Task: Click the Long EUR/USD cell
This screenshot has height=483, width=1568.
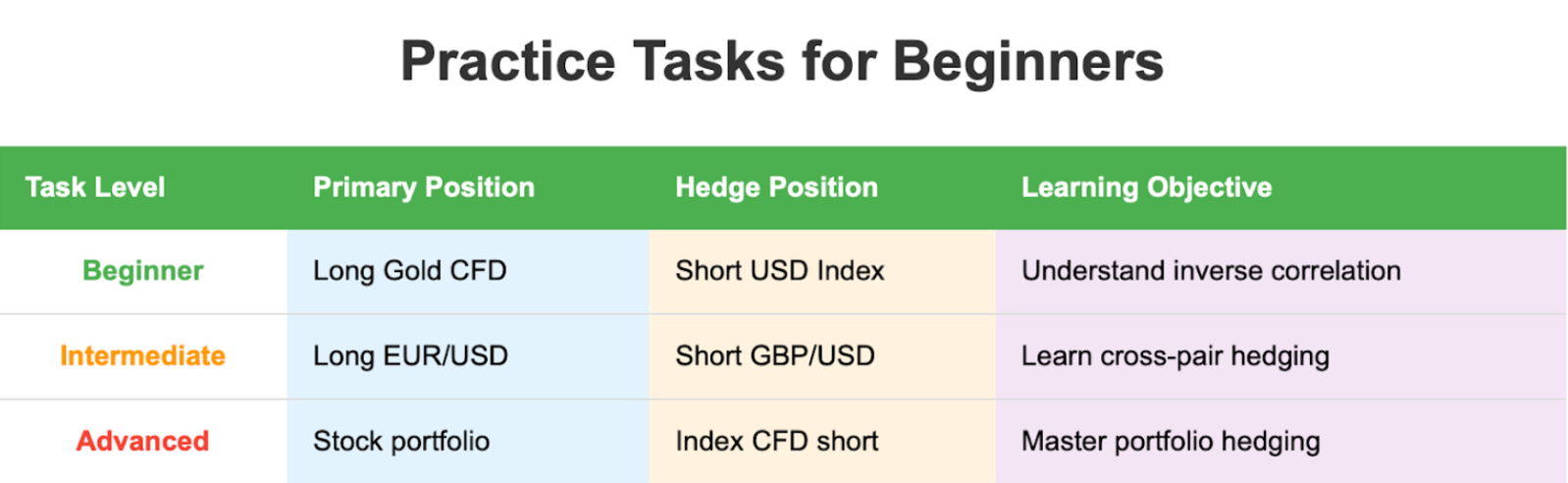Action: (410, 355)
